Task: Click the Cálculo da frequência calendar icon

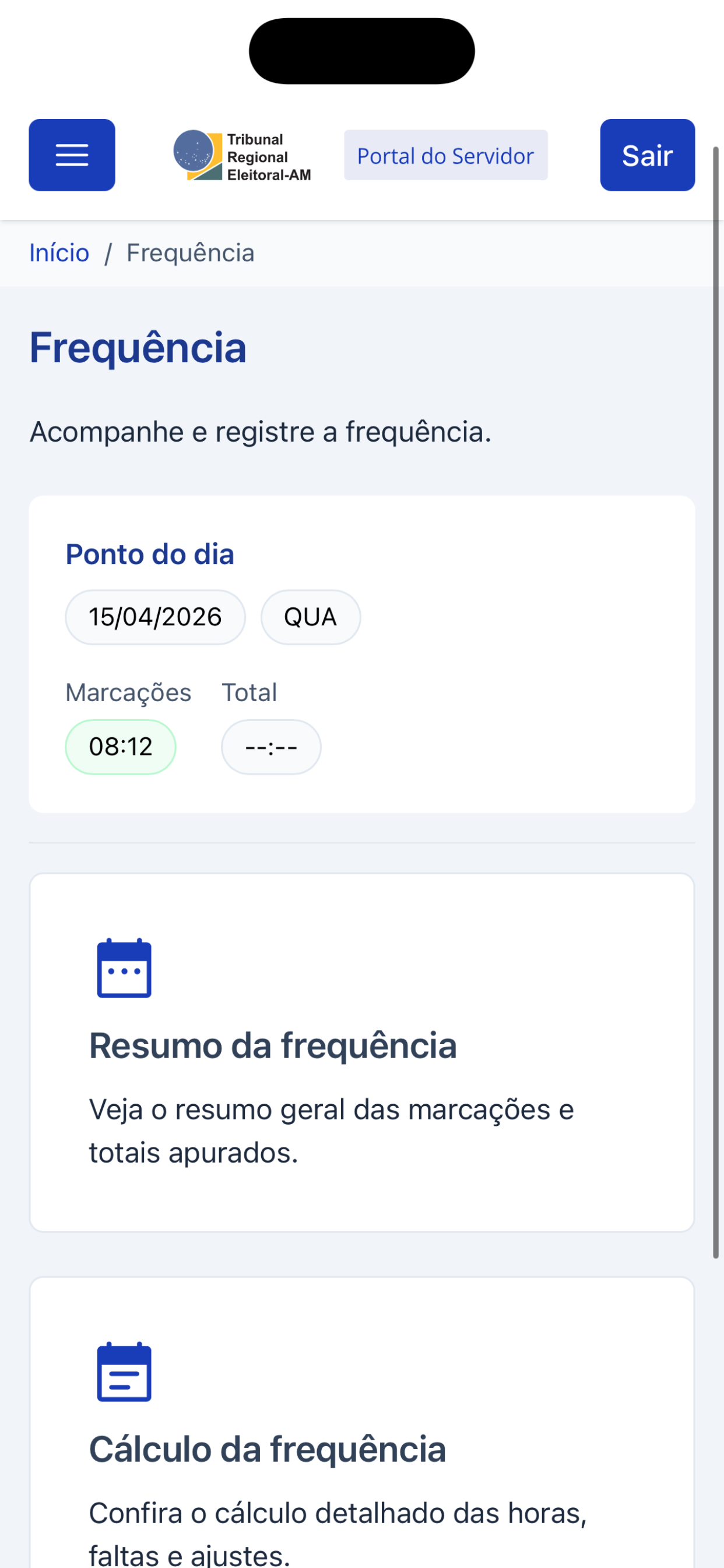Action: click(124, 1372)
